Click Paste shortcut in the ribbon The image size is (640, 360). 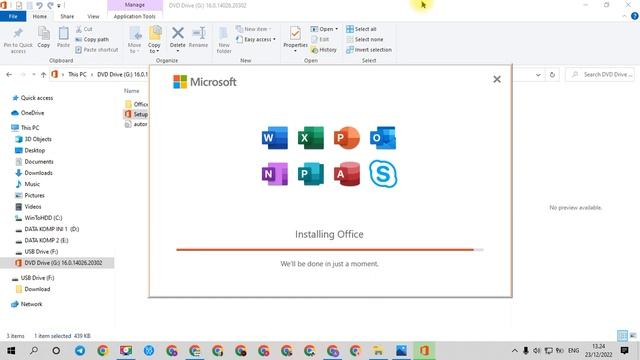[x=97, y=49]
